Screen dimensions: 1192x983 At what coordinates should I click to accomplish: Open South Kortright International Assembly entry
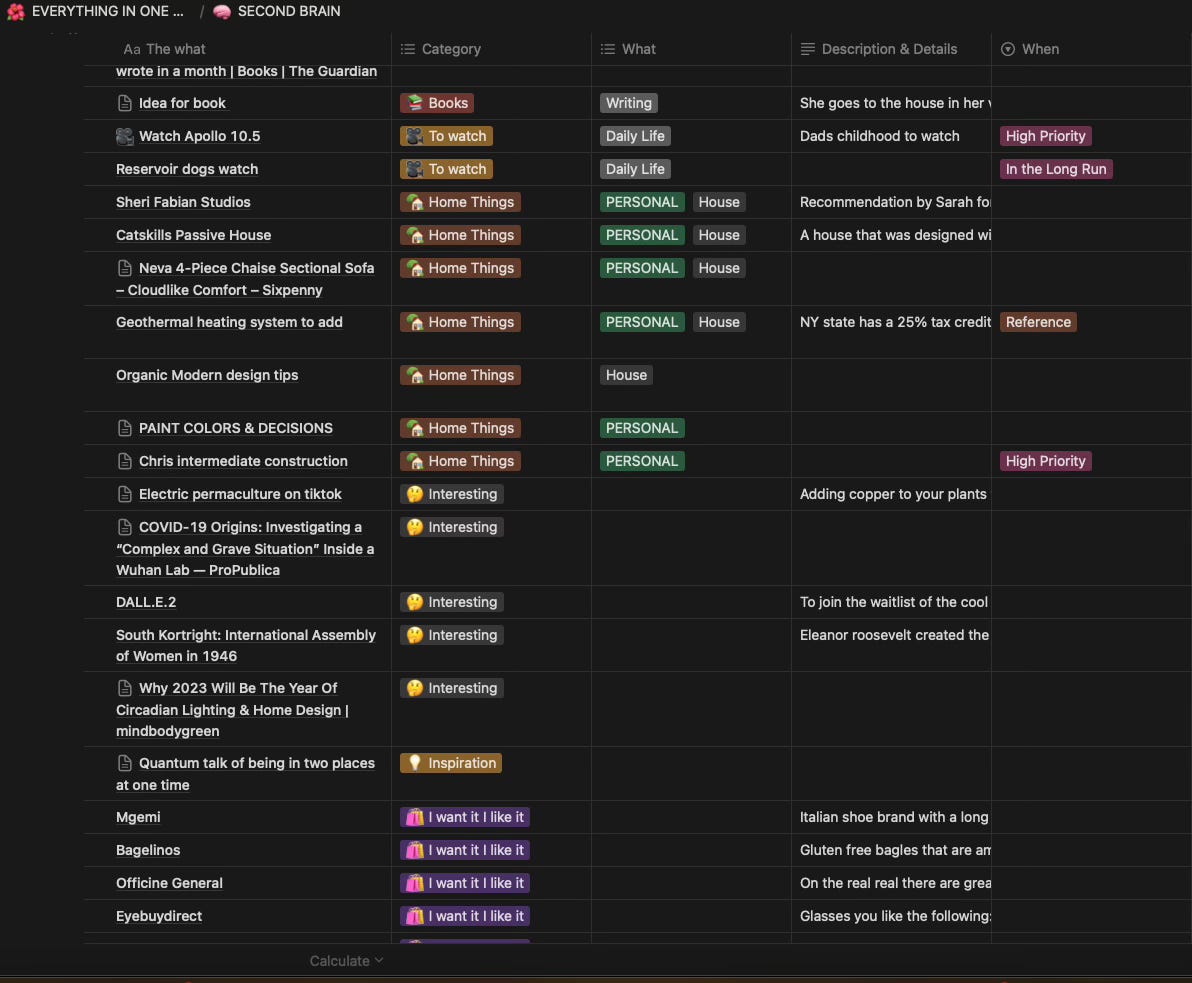246,645
